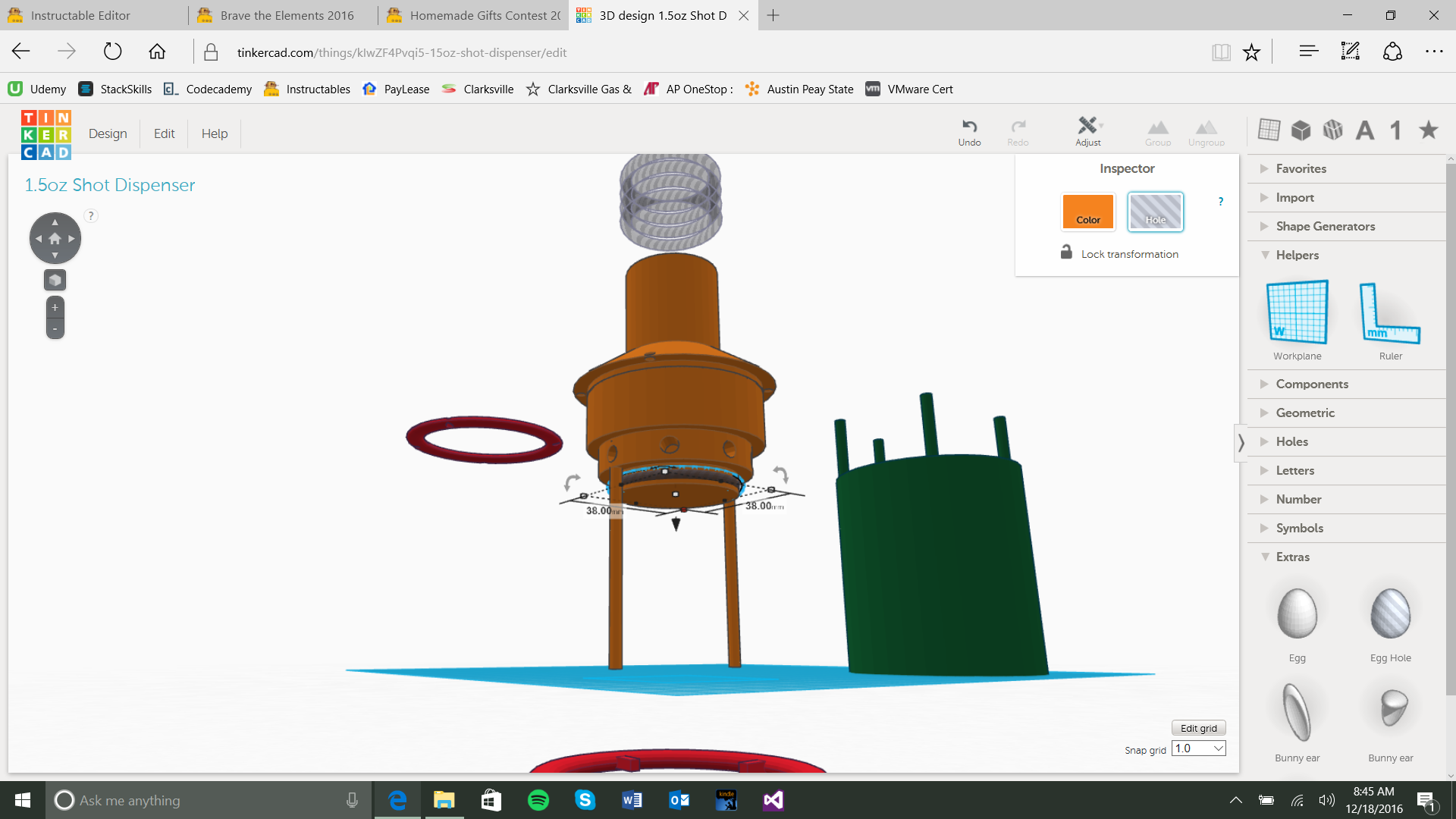Click the 1.5oz Shot Dispenser title
This screenshot has width=1456, height=819.
[110, 185]
